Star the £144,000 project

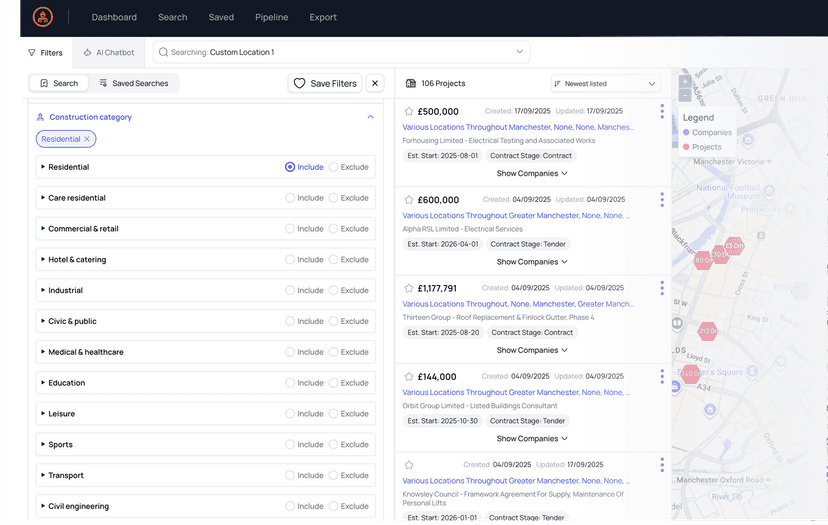(409, 377)
